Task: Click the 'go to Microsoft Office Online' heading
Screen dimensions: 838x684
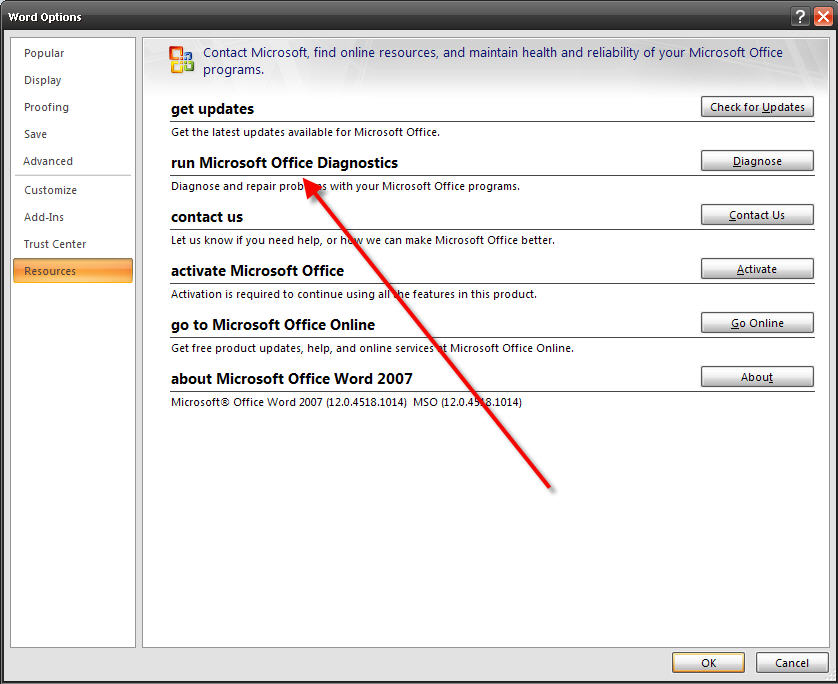Action: pos(273,325)
